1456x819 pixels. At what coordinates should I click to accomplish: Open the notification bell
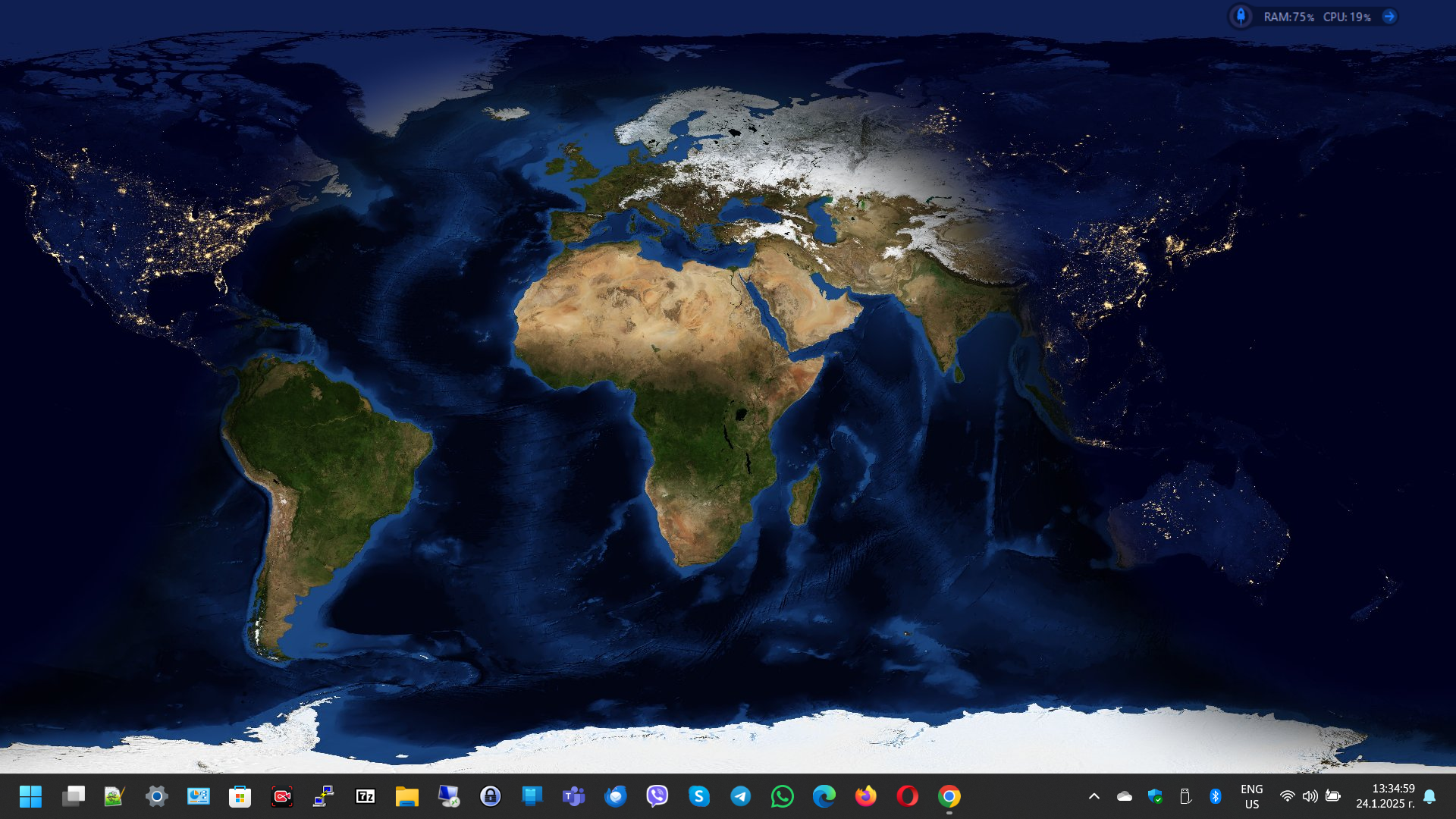(1429, 796)
